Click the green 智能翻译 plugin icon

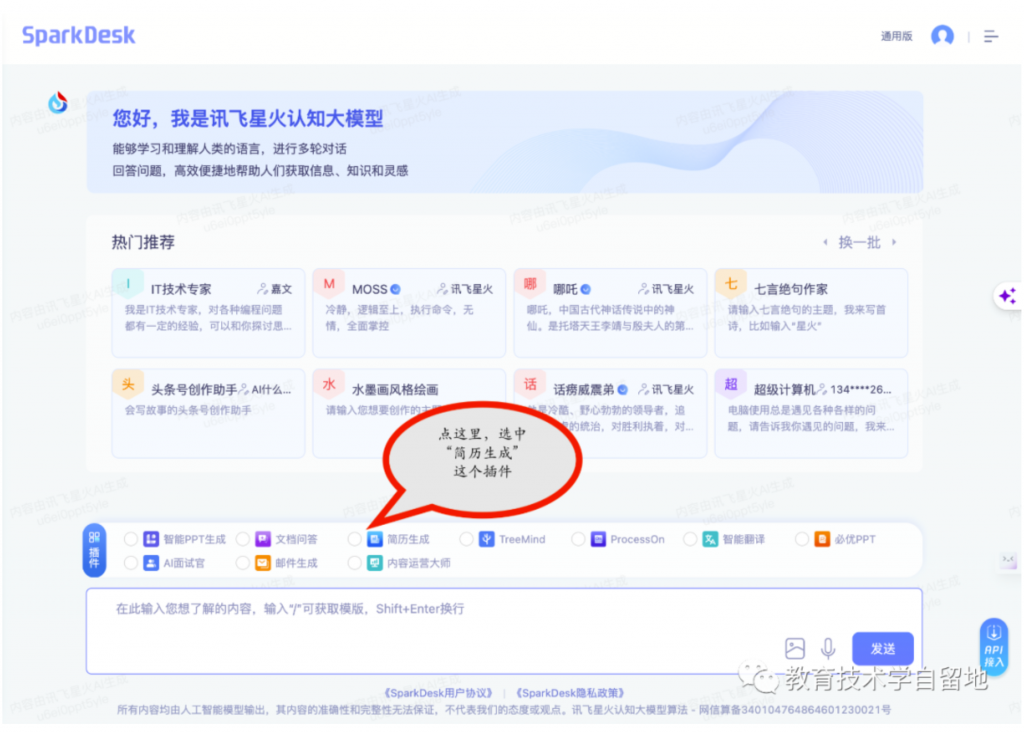[710, 539]
